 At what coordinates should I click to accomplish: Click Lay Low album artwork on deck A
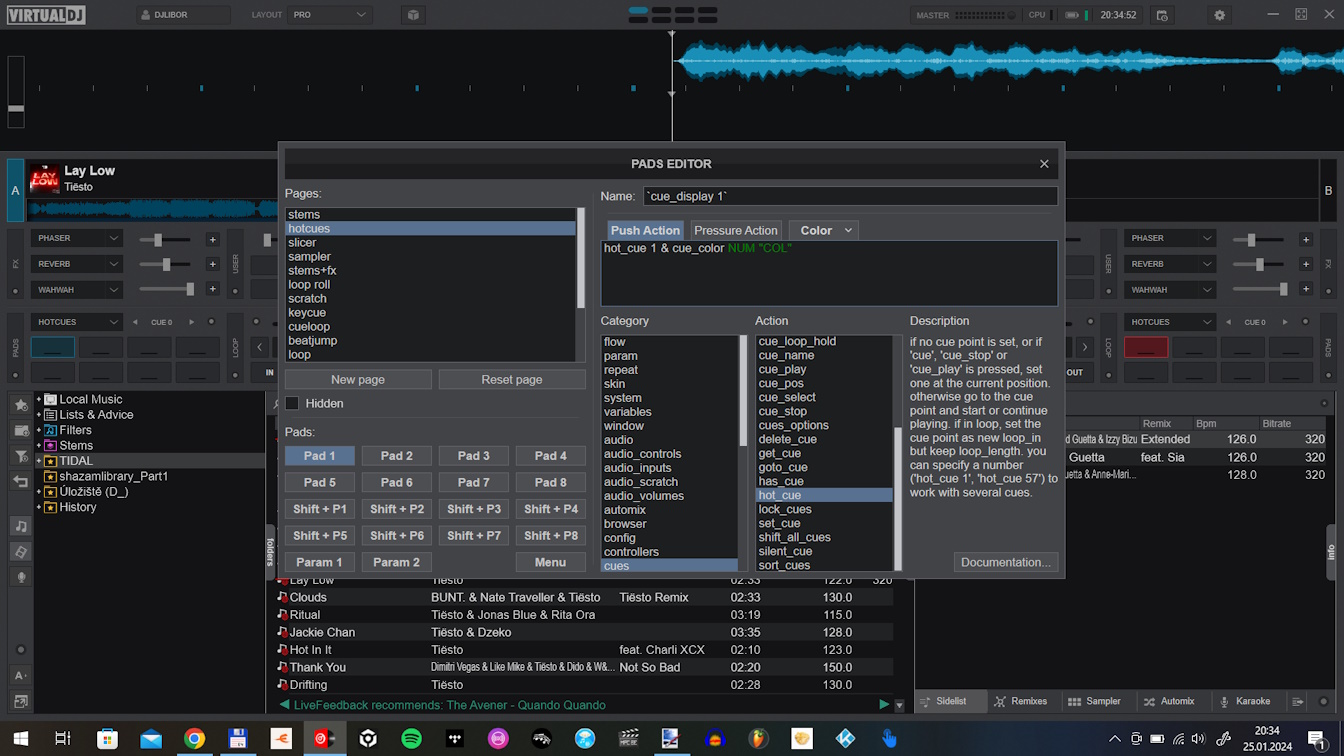click(44, 178)
